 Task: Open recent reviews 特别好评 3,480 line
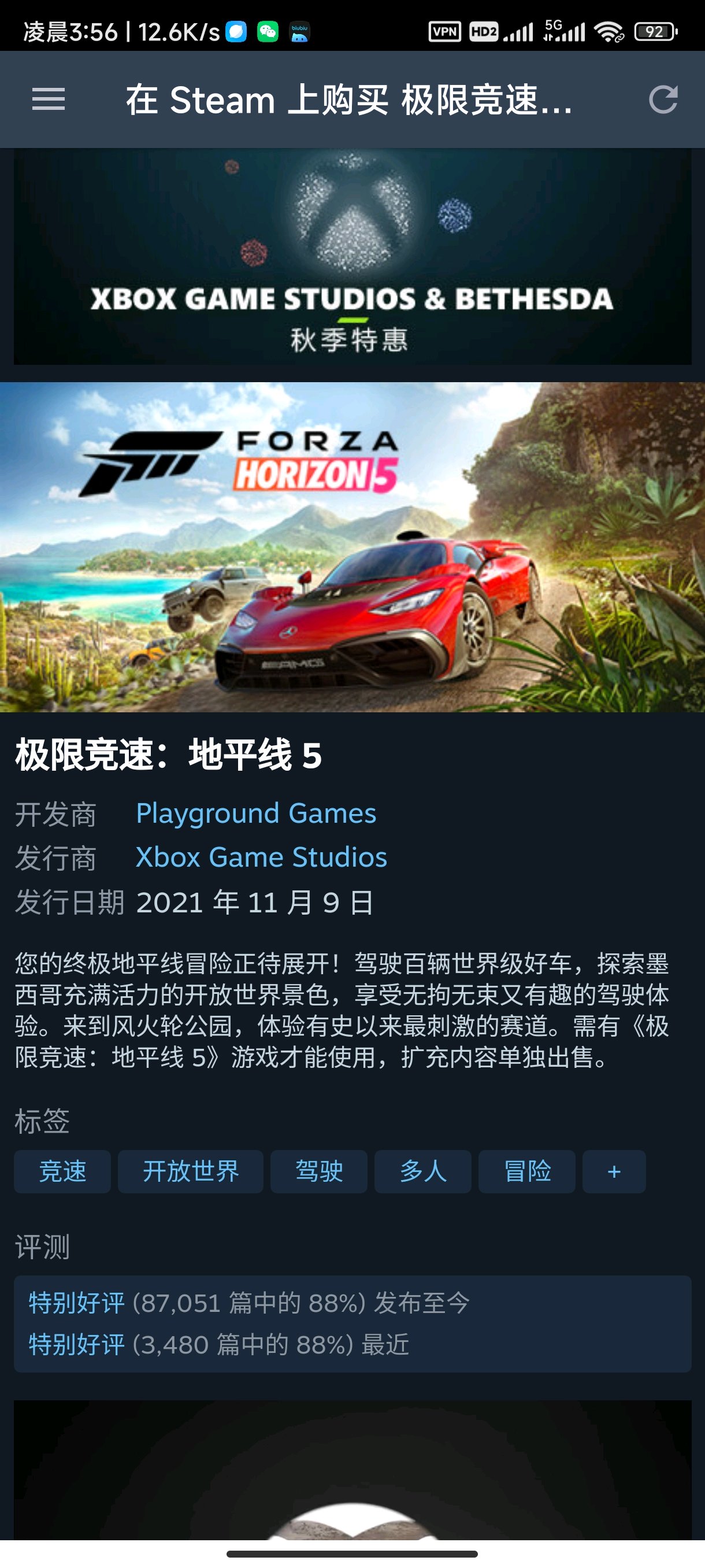pyautogui.click(x=219, y=1345)
